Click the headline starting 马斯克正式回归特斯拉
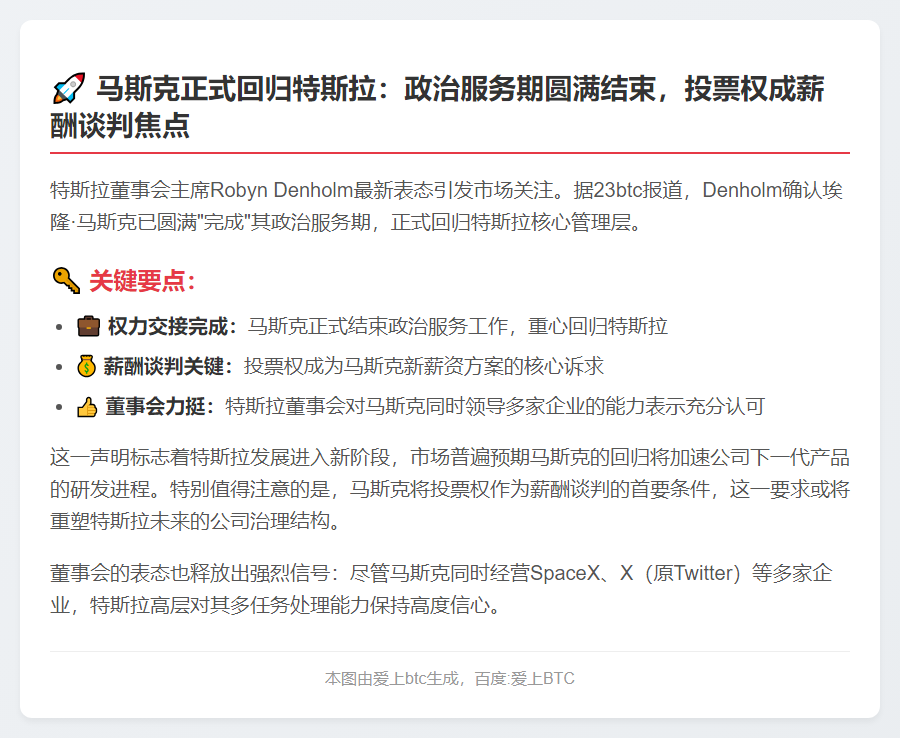Screen dimensions: 900x738 tap(437, 107)
